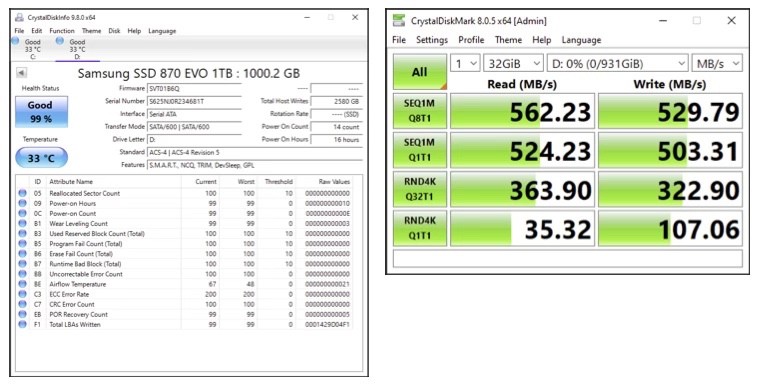Click the 35.32 RND4K Q1T1 read result
The width and height of the screenshot is (758, 388).
[x=522, y=228]
